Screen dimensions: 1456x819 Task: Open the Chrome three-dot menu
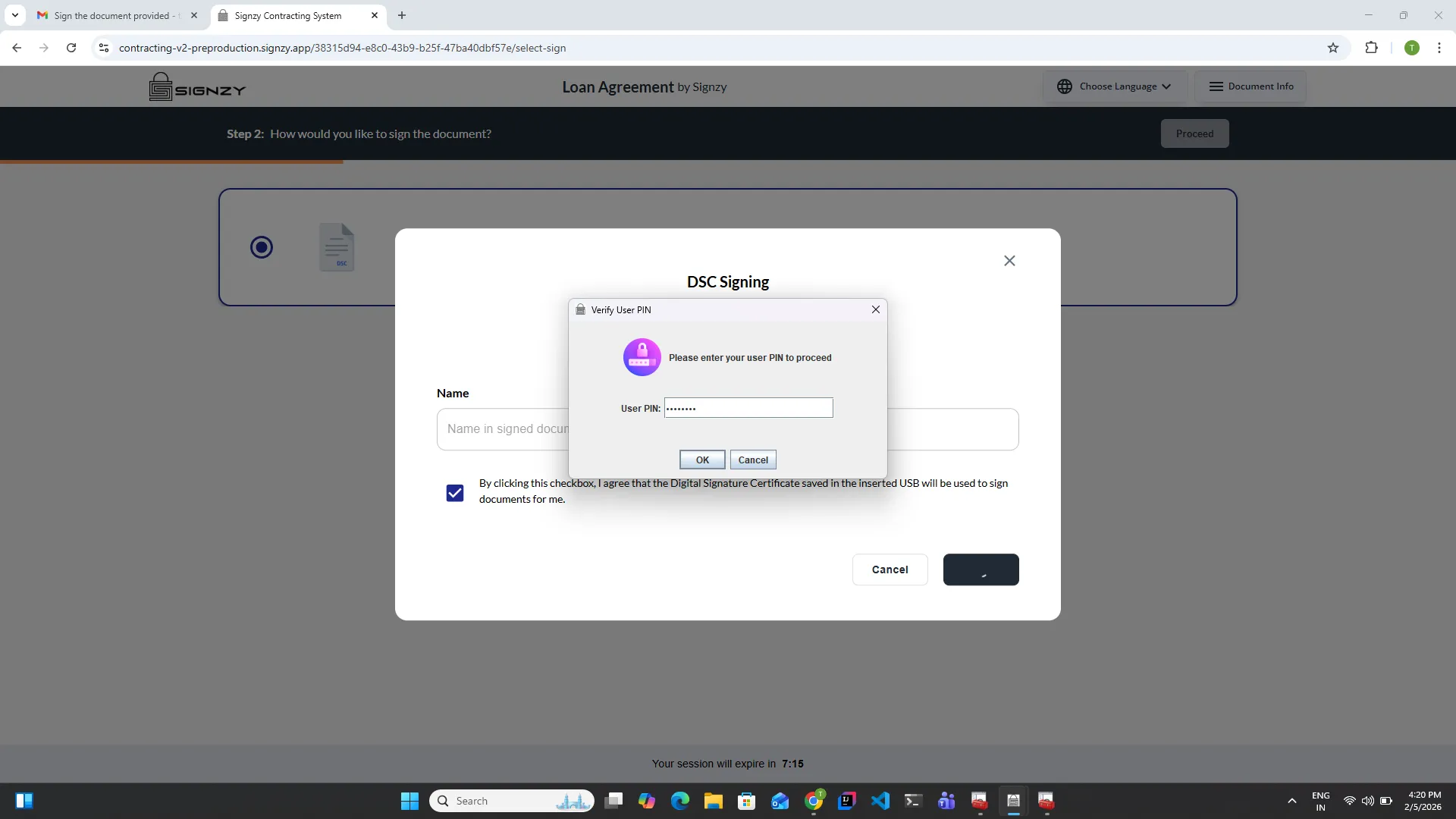[1439, 48]
